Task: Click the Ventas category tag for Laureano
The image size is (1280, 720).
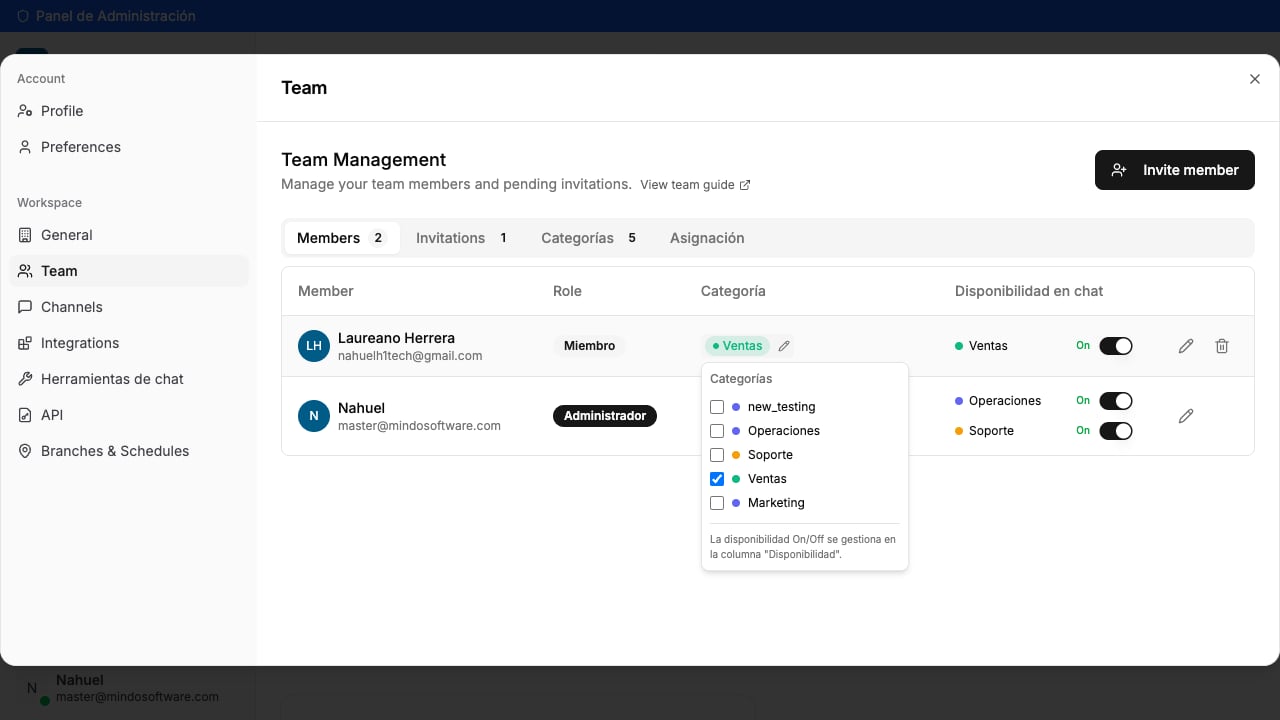Action: 738,346
